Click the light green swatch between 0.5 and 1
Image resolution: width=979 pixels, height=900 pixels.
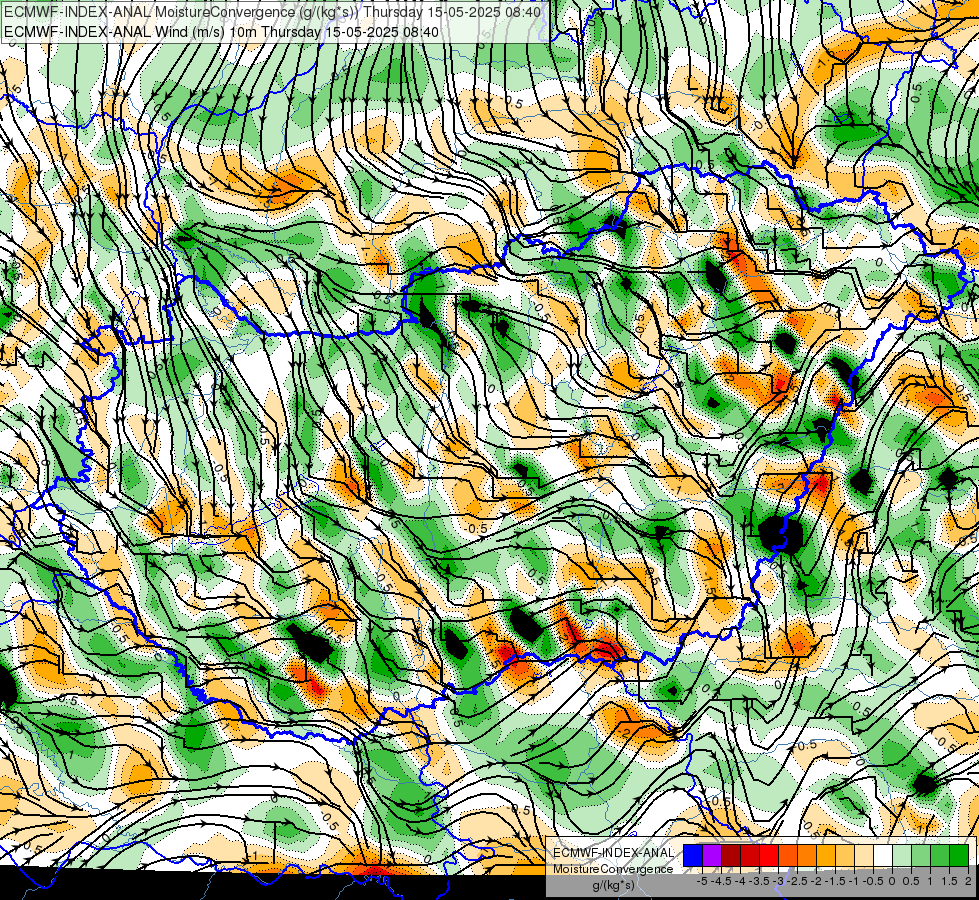(x=921, y=855)
